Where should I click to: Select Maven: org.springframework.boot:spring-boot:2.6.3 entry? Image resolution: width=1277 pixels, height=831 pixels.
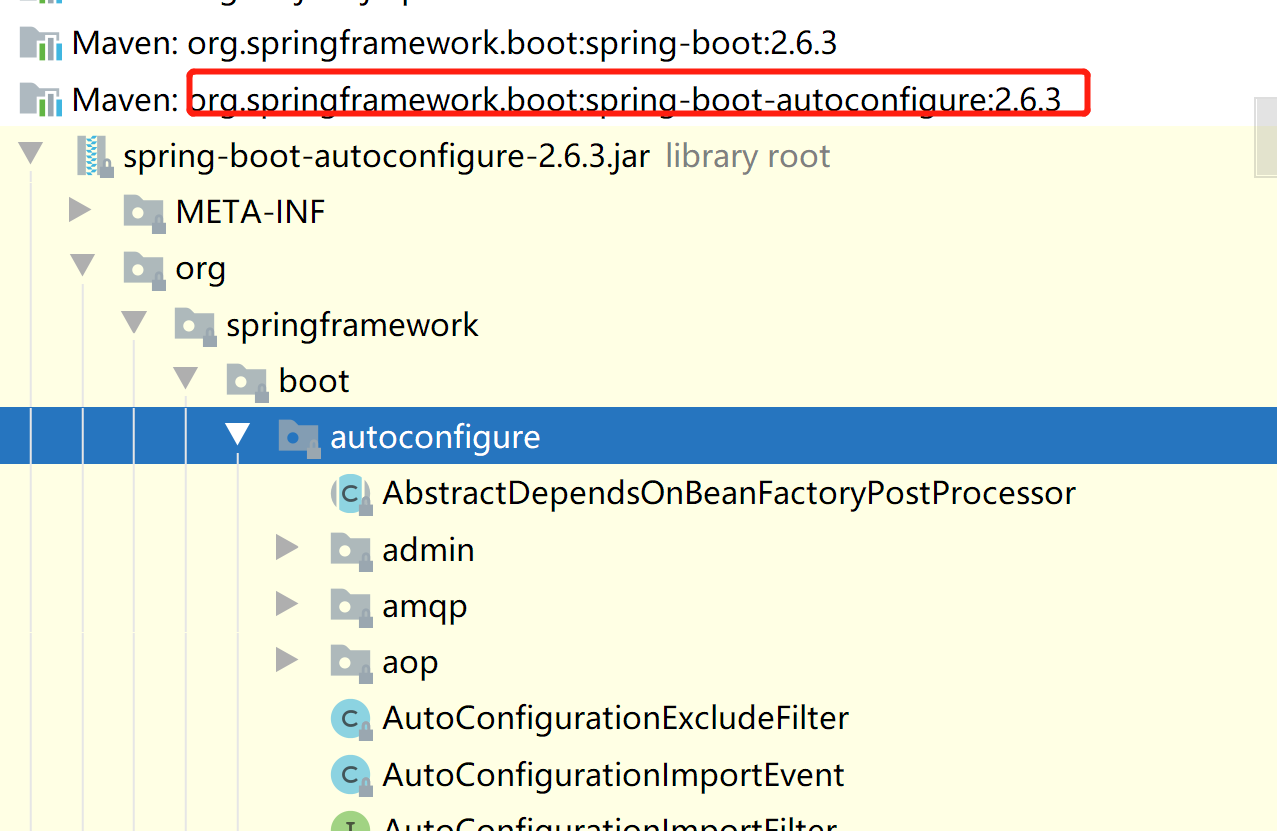pos(454,43)
